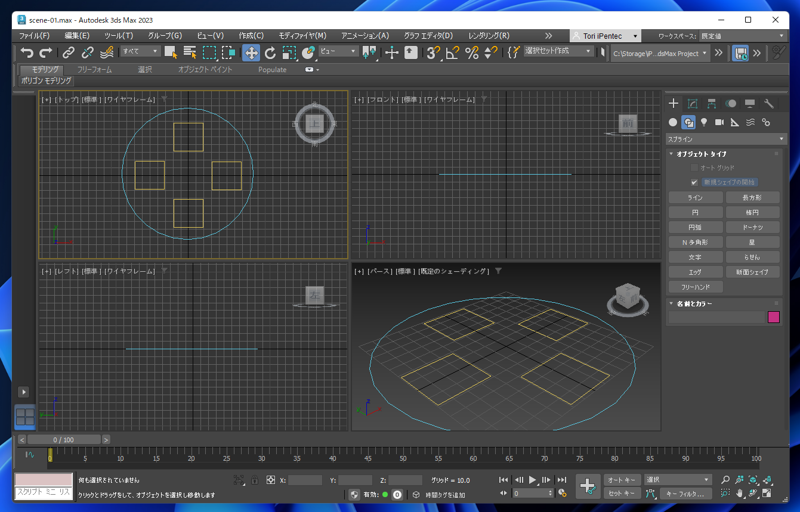Toggle the Window/Crossing selection icon
The height and width of the screenshot is (512, 800).
(229, 53)
